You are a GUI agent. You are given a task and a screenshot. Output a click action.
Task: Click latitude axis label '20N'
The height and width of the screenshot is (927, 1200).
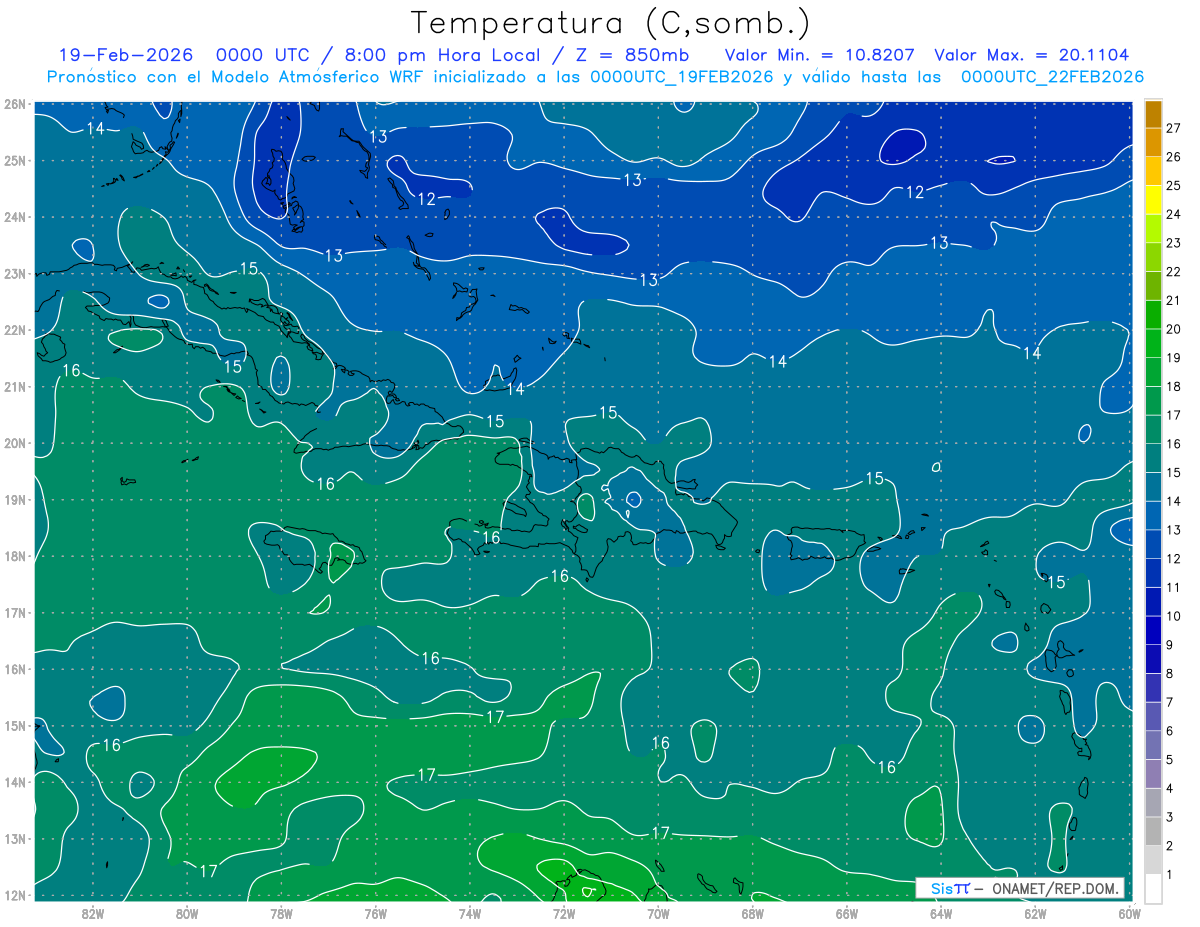(15, 443)
